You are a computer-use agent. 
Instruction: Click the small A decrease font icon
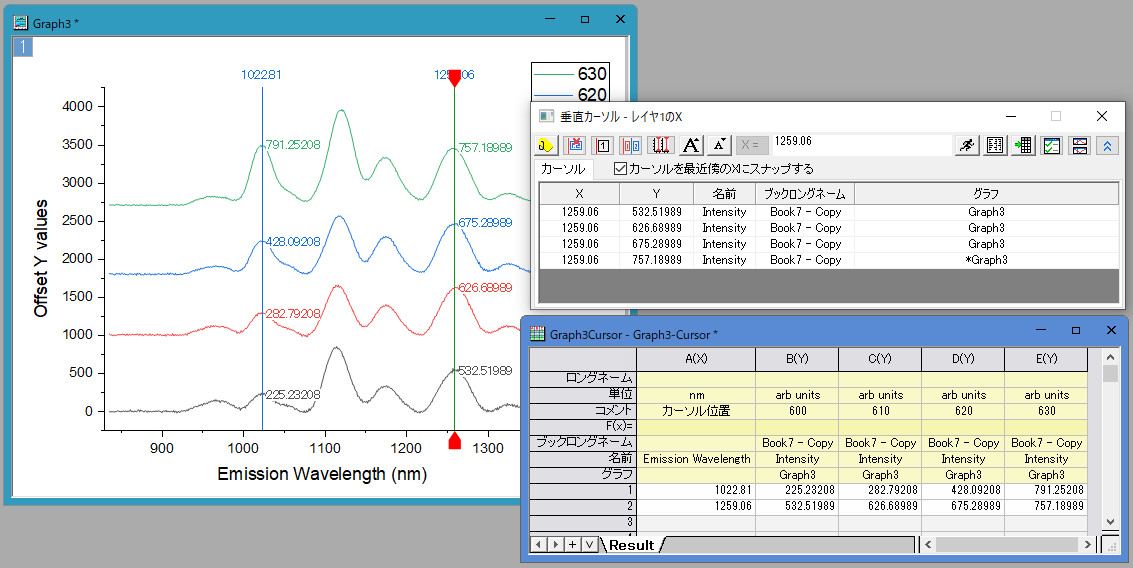(x=720, y=146)
